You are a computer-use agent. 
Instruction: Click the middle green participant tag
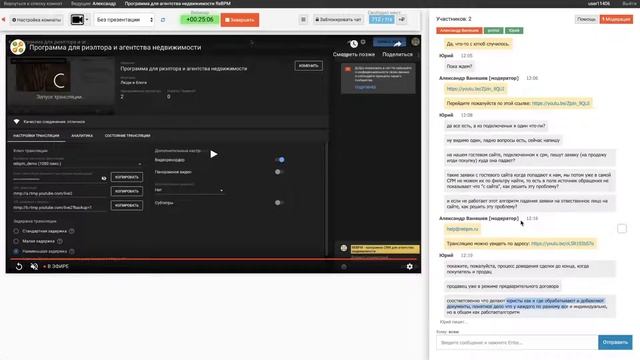coord(493,31)
